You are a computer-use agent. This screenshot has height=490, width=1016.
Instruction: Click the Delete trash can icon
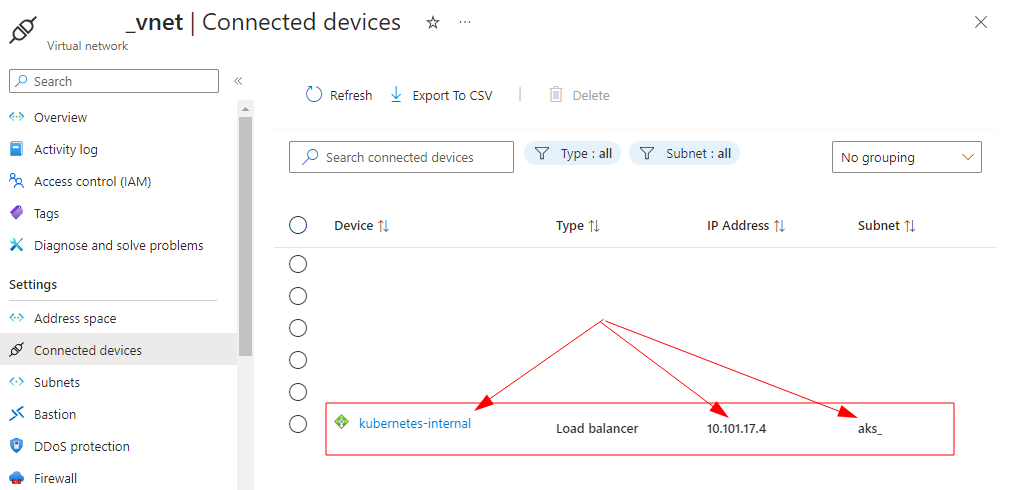click(x=556, y=95)
